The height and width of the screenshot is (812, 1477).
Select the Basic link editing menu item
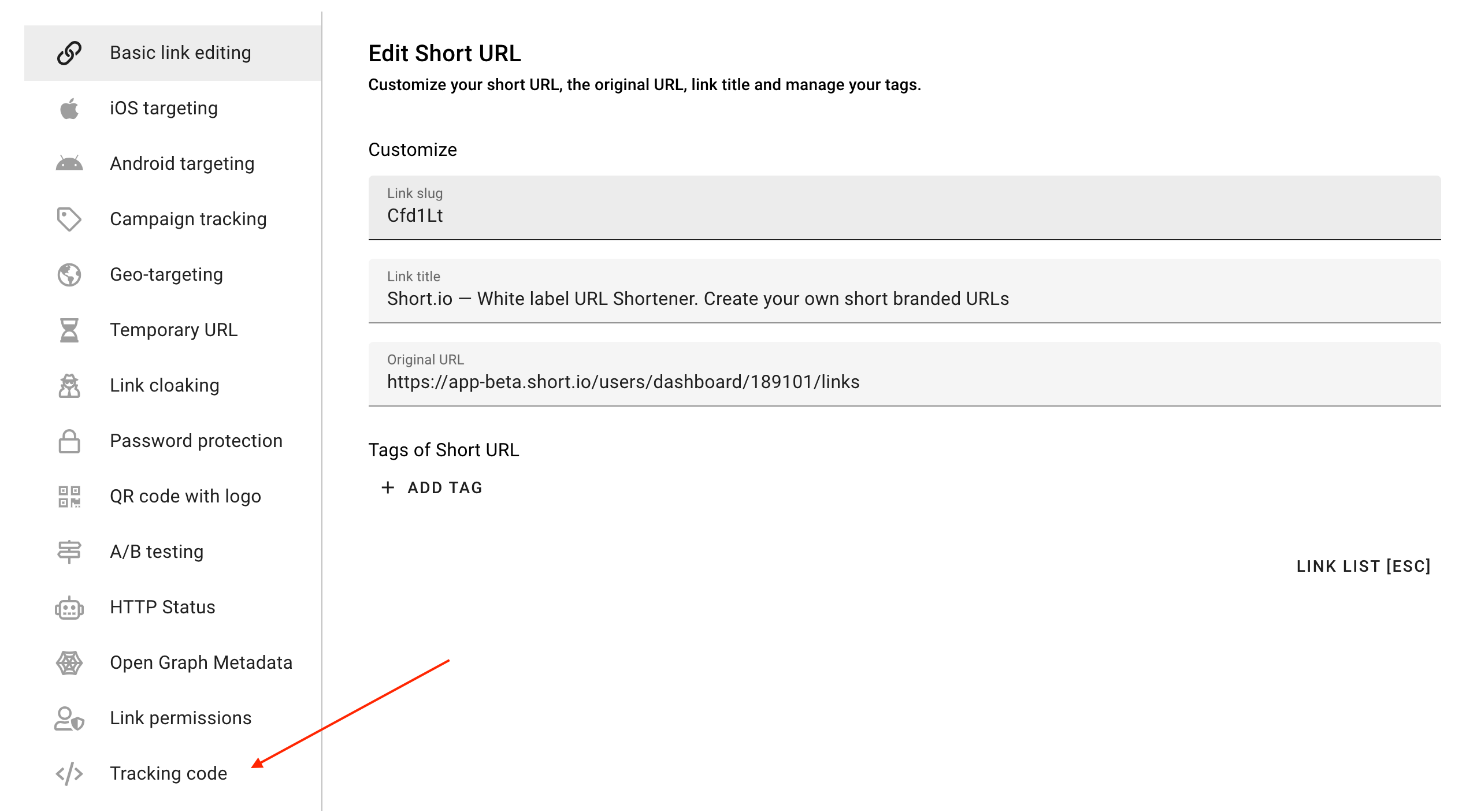180,53
